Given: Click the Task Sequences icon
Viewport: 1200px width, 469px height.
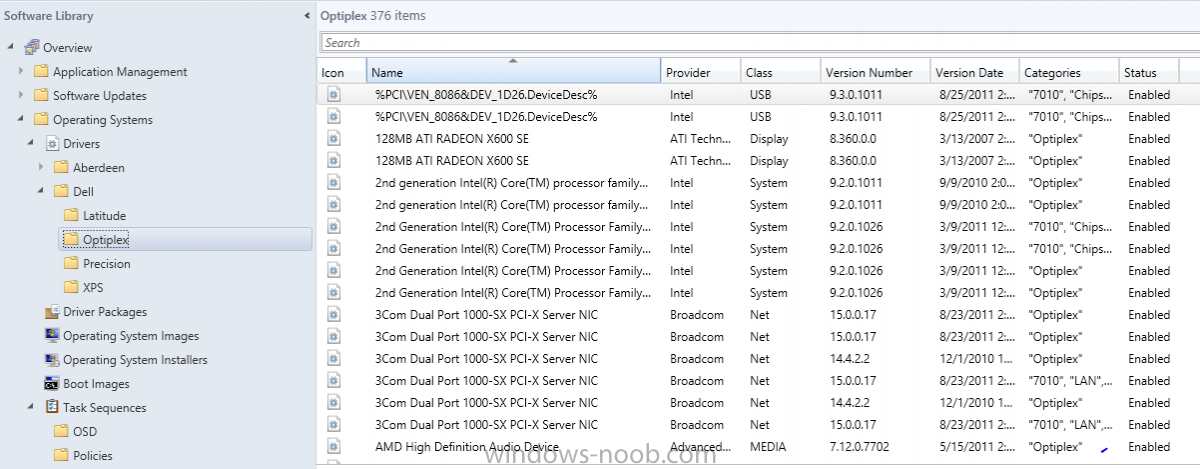Looking at the screenshot, I should [x=52, y=408].
